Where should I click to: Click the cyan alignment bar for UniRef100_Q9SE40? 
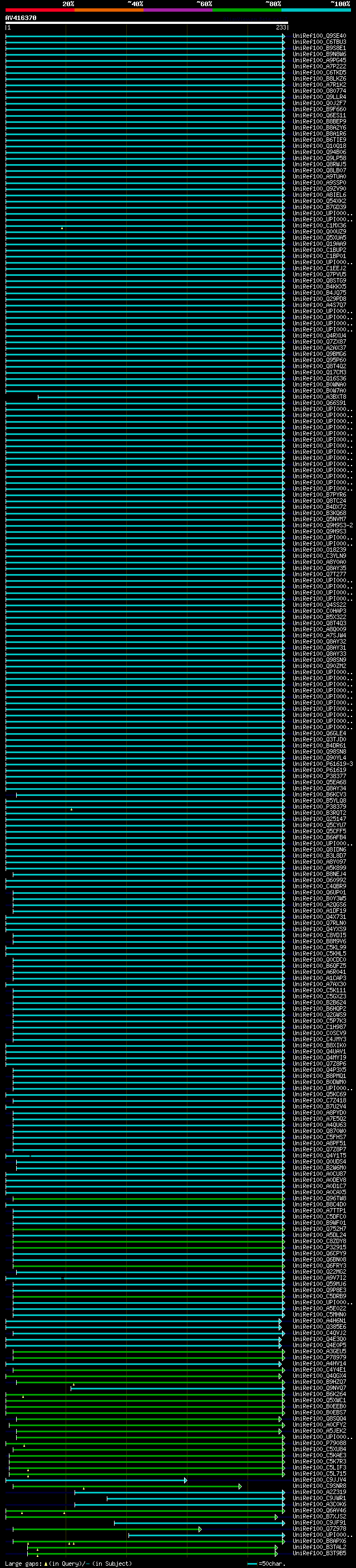click(145, 36)
